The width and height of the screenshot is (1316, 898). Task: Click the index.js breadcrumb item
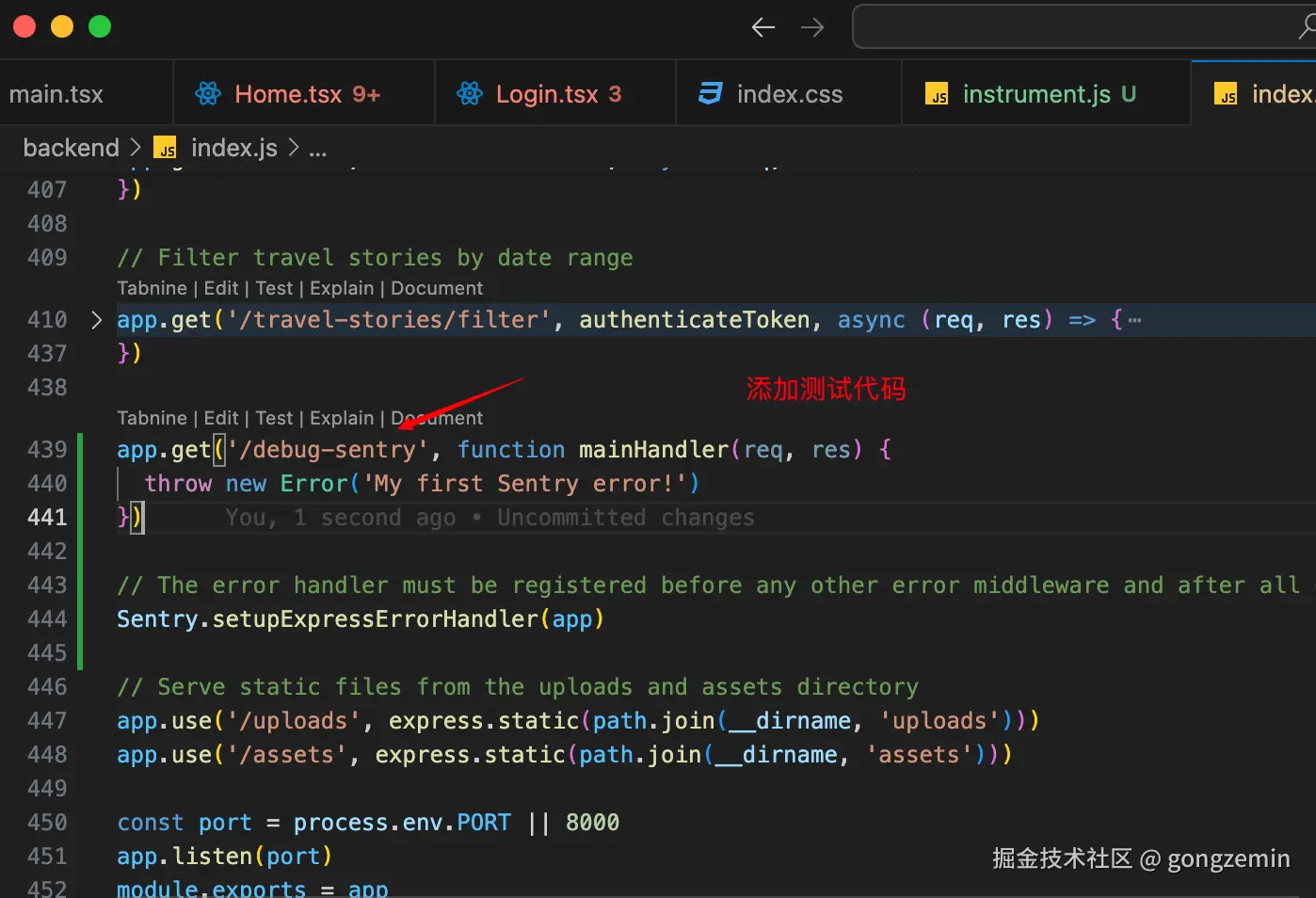tap(234, 148)
